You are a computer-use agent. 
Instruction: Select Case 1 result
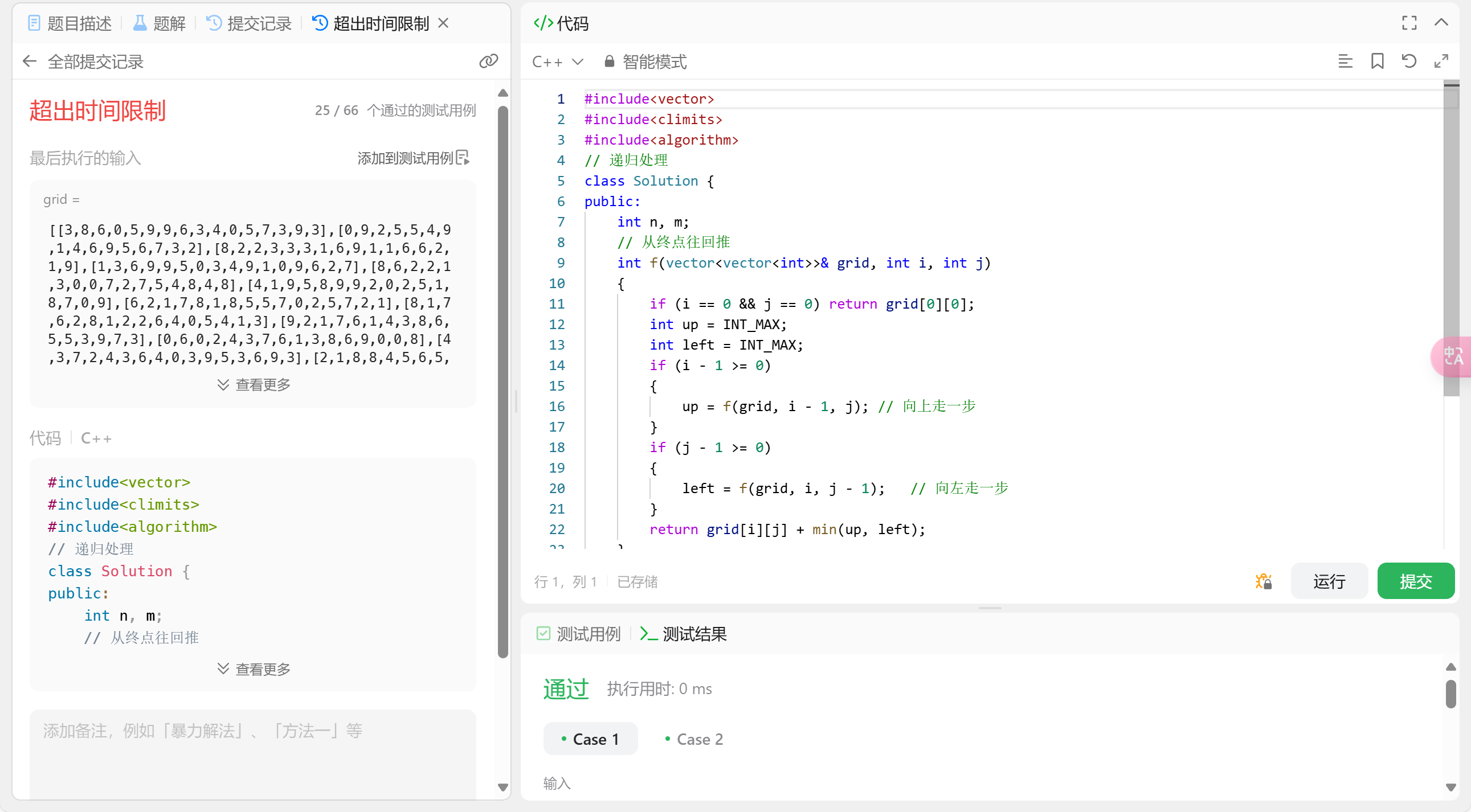click(x=590, y=739)
